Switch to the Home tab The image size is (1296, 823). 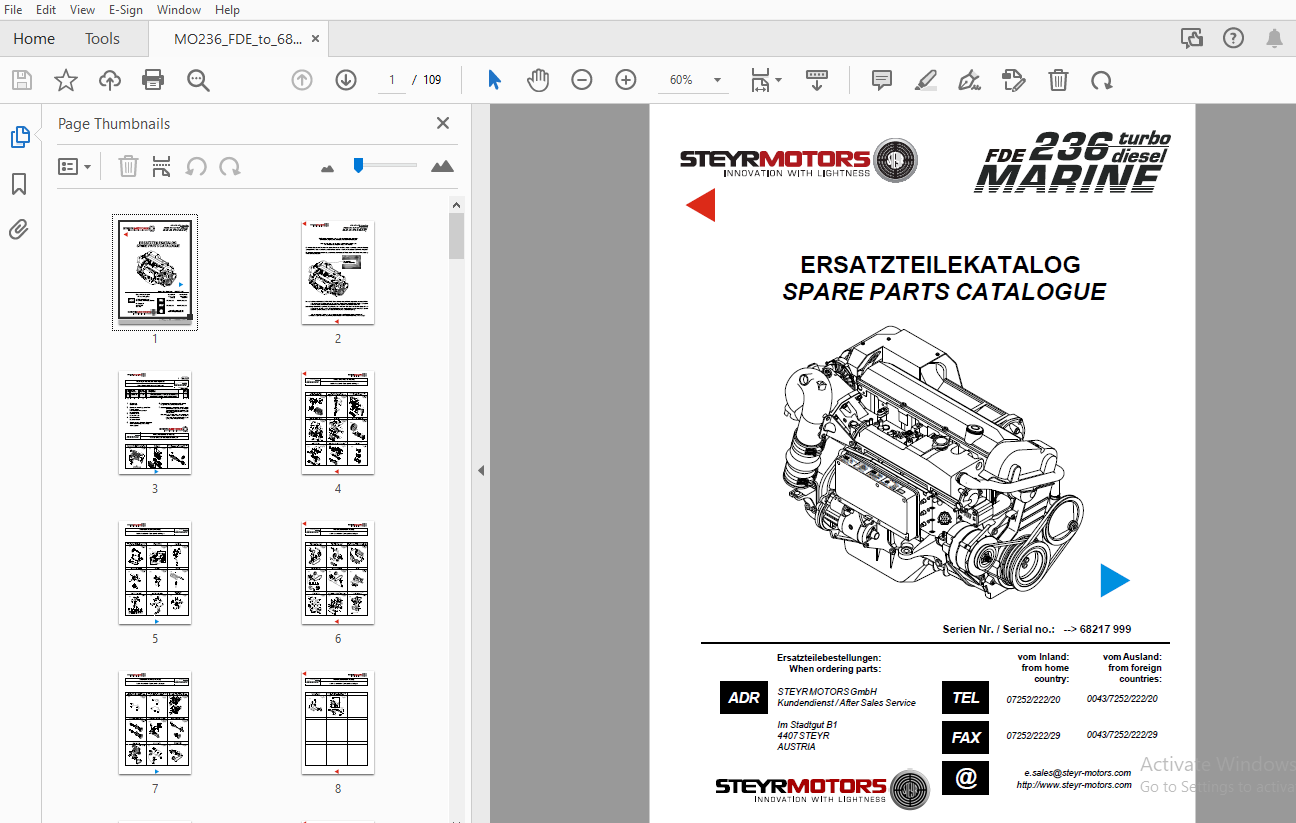(34, 39)
